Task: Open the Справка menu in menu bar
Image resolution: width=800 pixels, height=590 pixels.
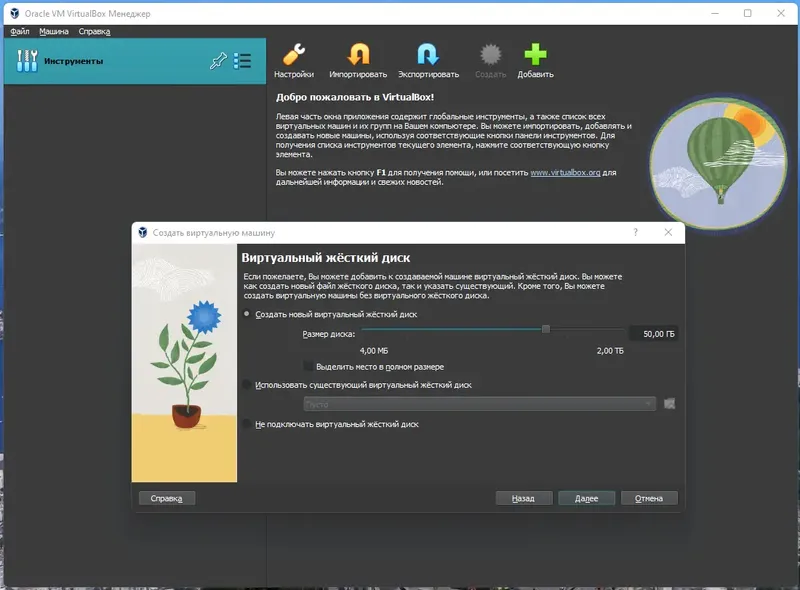Action: click(x=94, y=32)
